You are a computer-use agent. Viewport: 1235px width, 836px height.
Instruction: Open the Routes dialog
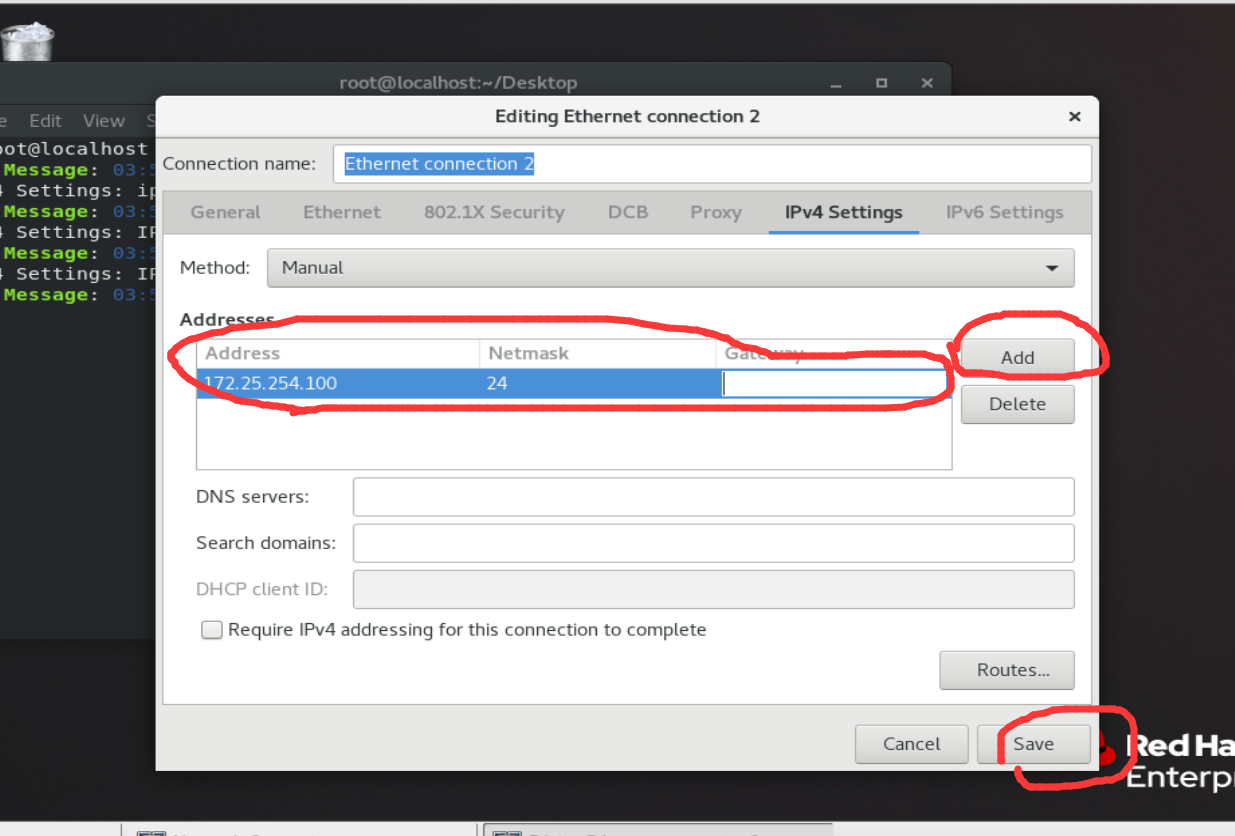pos(1006,670)
